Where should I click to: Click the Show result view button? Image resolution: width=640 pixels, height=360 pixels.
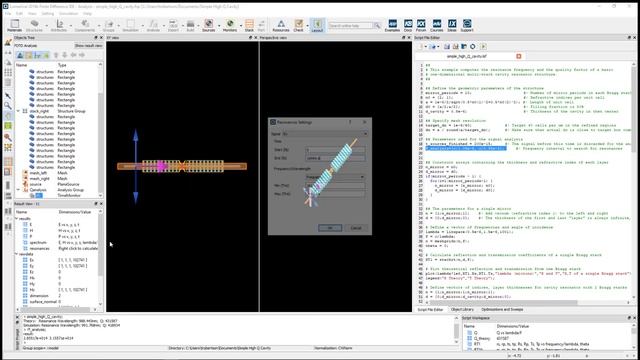tap(88, 46)
